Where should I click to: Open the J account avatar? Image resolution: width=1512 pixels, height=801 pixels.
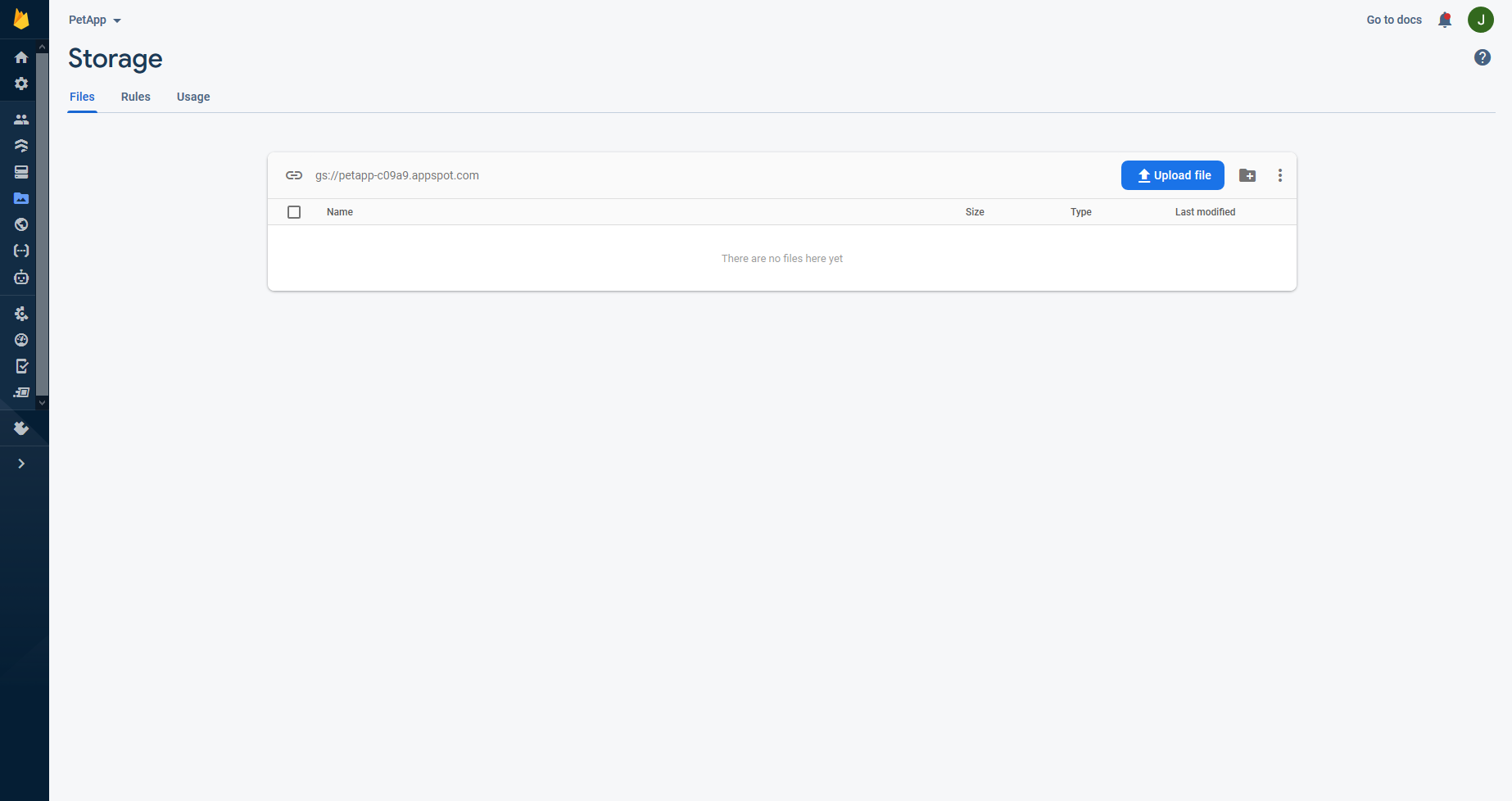(1480, 20)
